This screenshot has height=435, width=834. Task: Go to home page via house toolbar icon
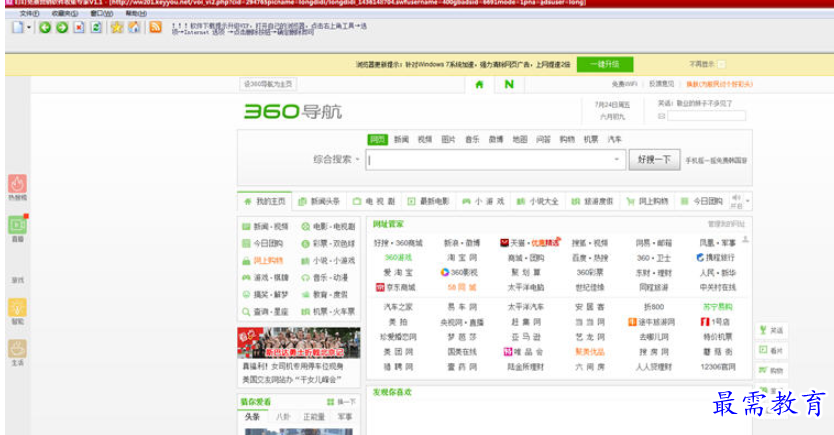[x=134, y=28]
